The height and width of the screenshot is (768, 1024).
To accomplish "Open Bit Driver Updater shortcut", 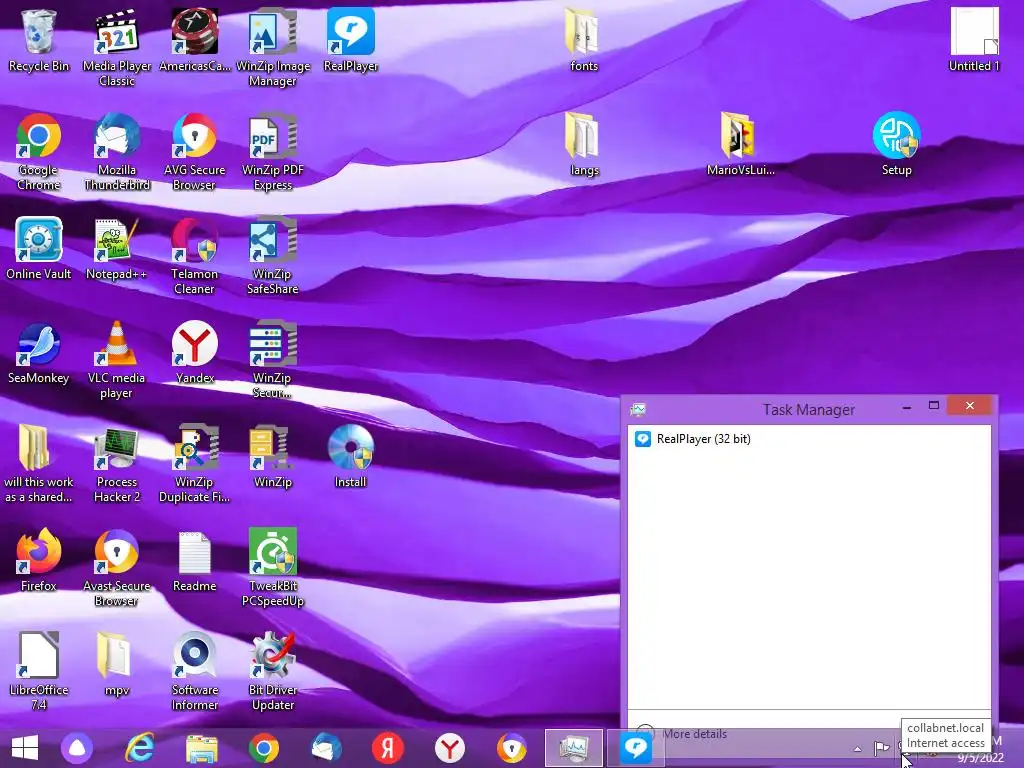I will (273, 671).
